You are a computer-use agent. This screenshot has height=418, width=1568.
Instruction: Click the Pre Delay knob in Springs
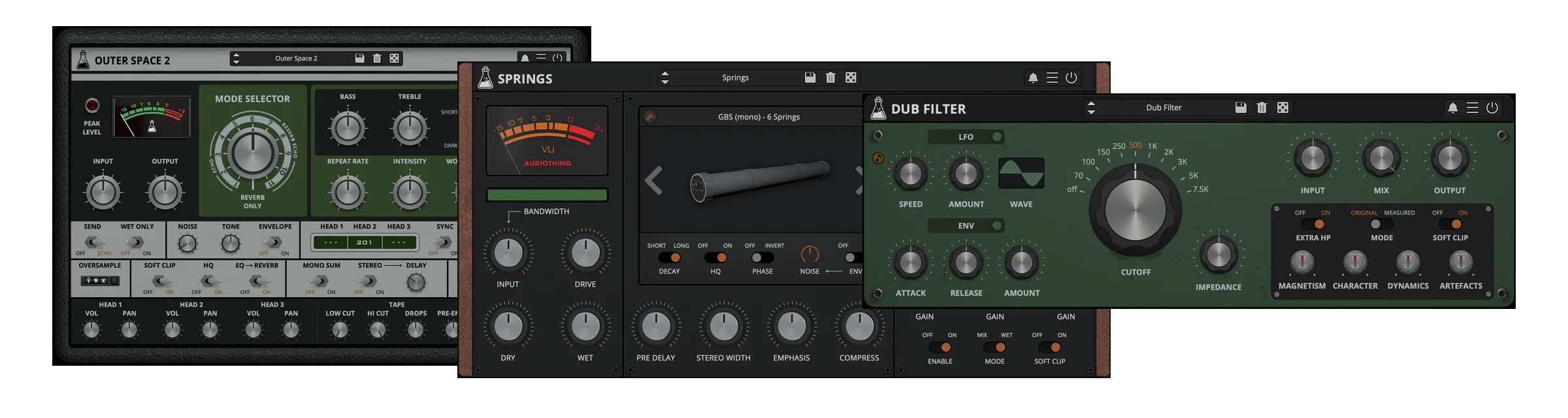click(x=656, y=327)
